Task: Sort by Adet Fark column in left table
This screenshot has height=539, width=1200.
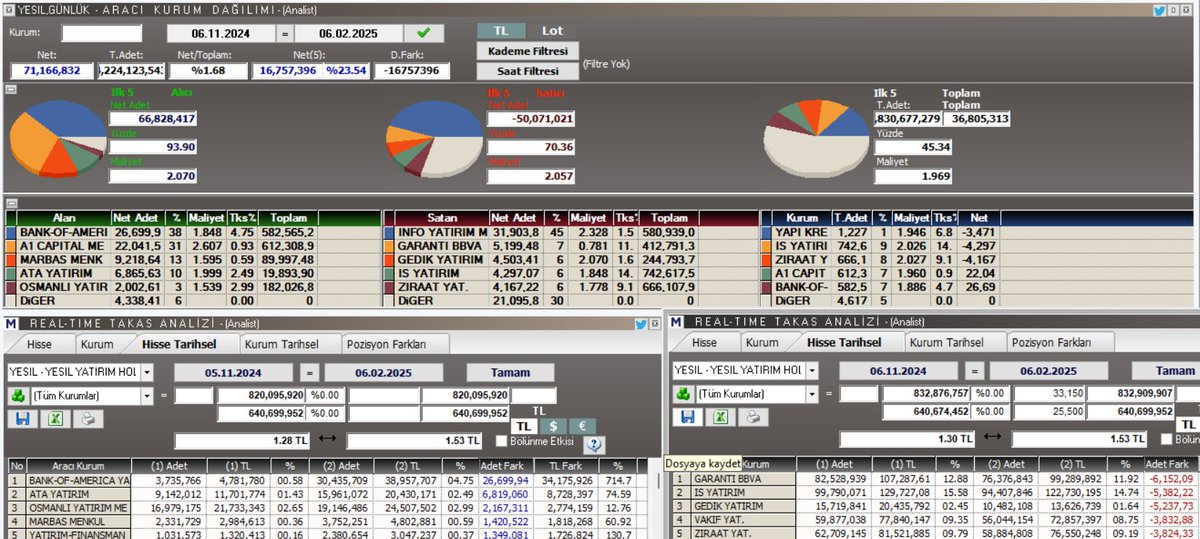Action: 503,465
